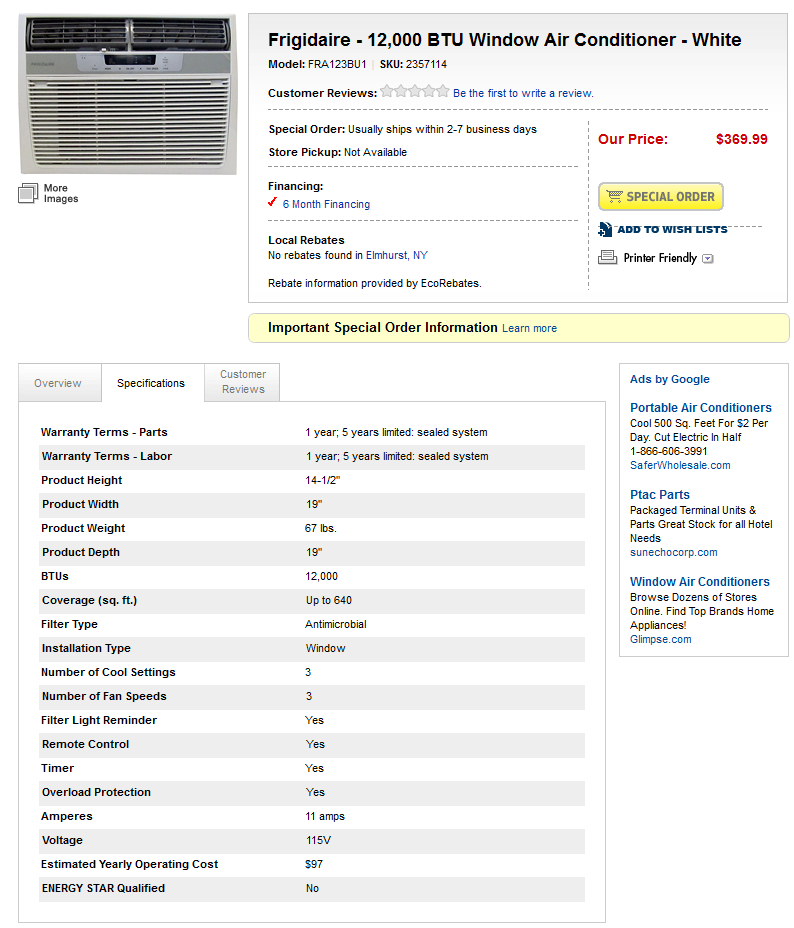Visit the Glimpse.com link
This screenshot has height=928, width=794.
660,639
